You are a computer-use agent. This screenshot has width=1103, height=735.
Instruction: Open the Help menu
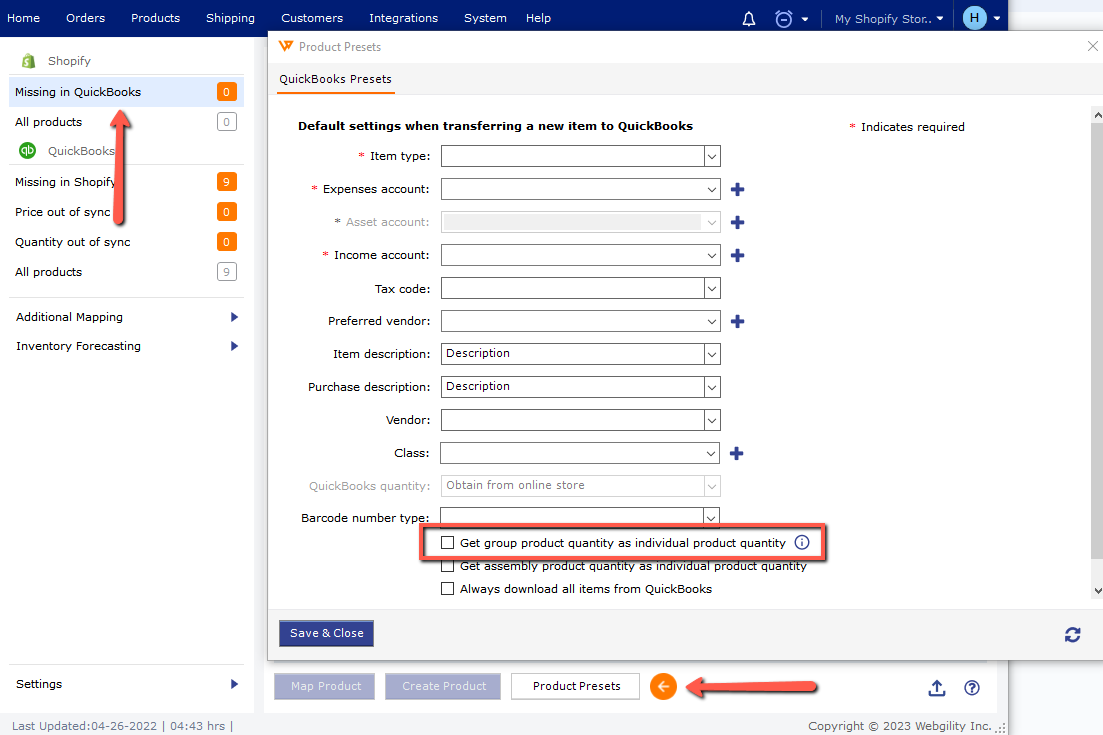pos(538,18)
